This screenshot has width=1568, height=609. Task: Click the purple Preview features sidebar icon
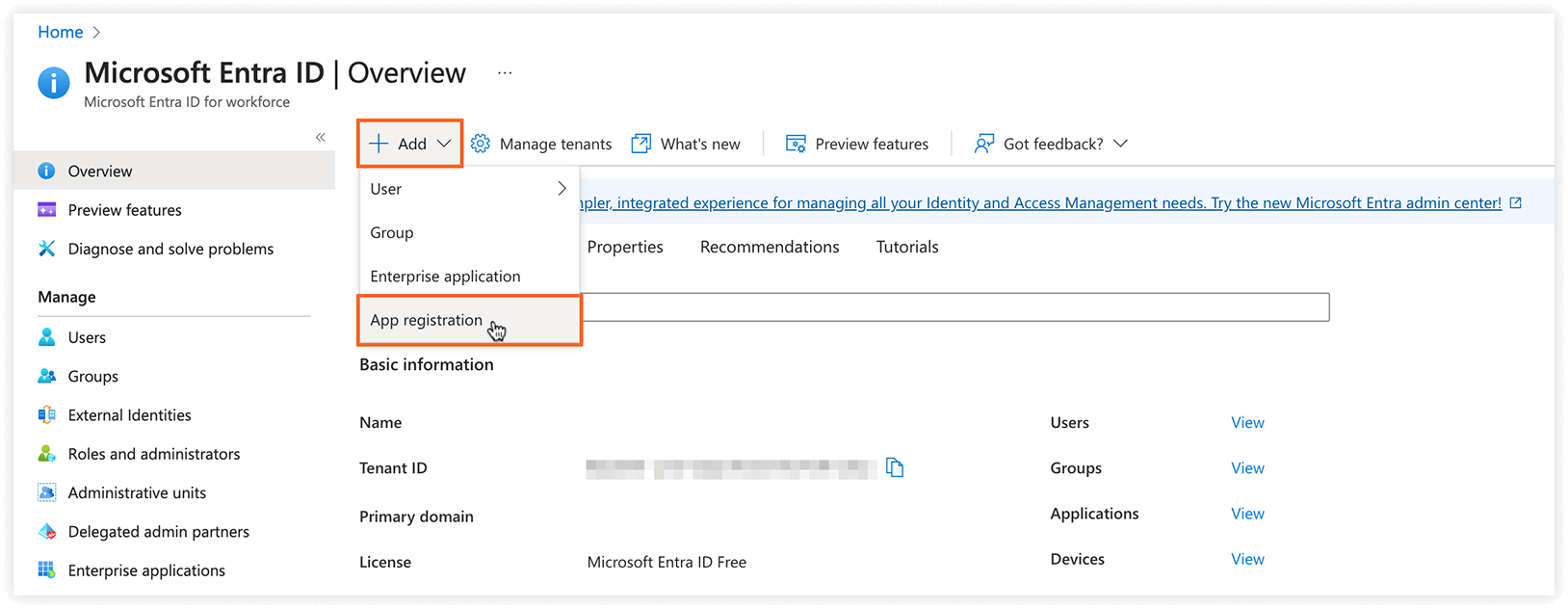46,210
